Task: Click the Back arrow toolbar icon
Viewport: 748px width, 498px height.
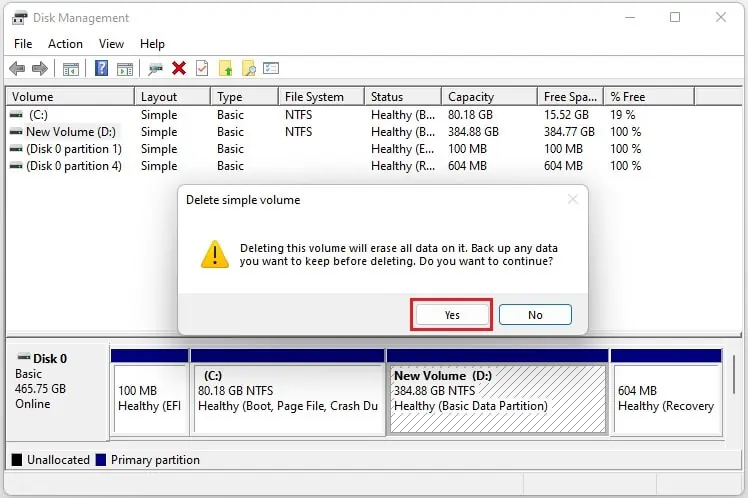Action: [17, 68]
